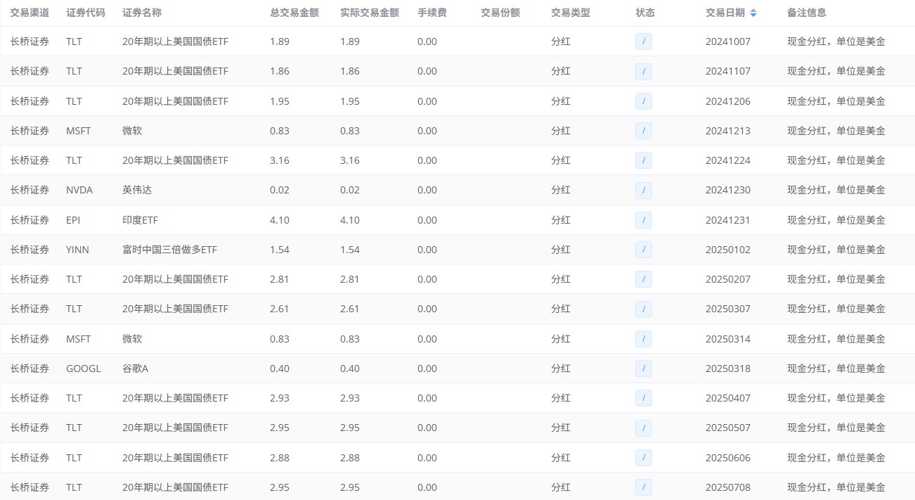Select the YINN ticker cell

click(78, 250)
